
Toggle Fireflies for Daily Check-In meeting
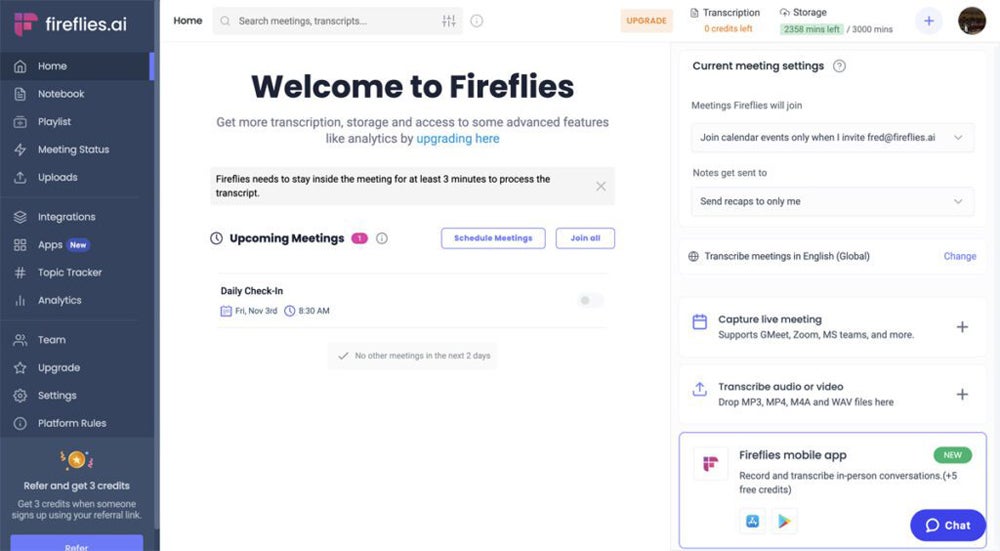pyautogui.click(x=591, y=301)
